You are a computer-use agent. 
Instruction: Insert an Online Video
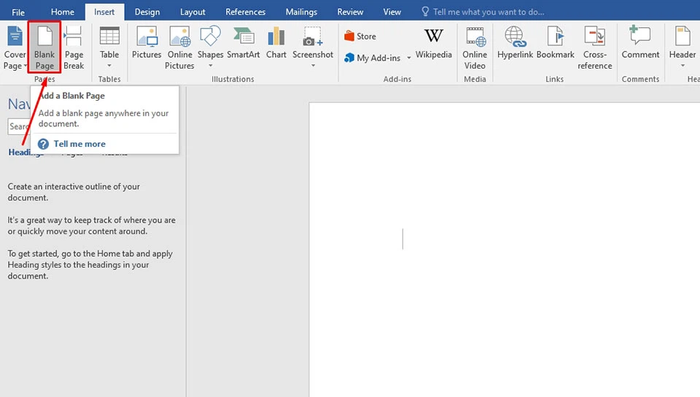[x=475, y=47]
